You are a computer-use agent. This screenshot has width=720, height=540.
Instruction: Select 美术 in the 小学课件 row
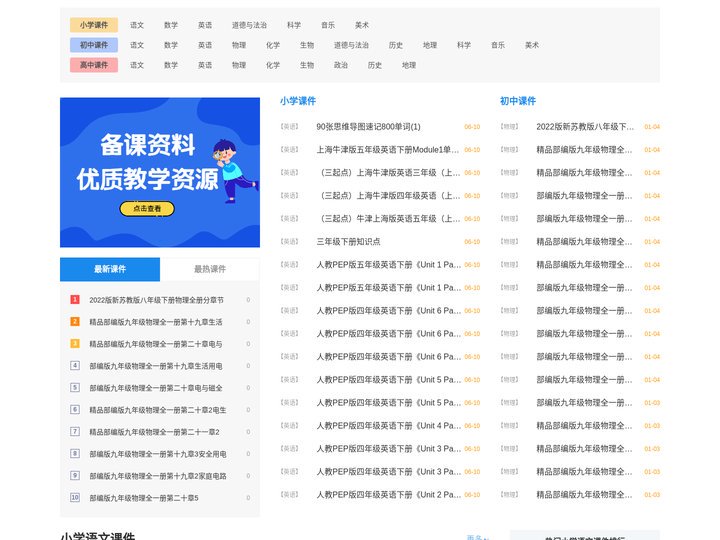tap(362, 25)
